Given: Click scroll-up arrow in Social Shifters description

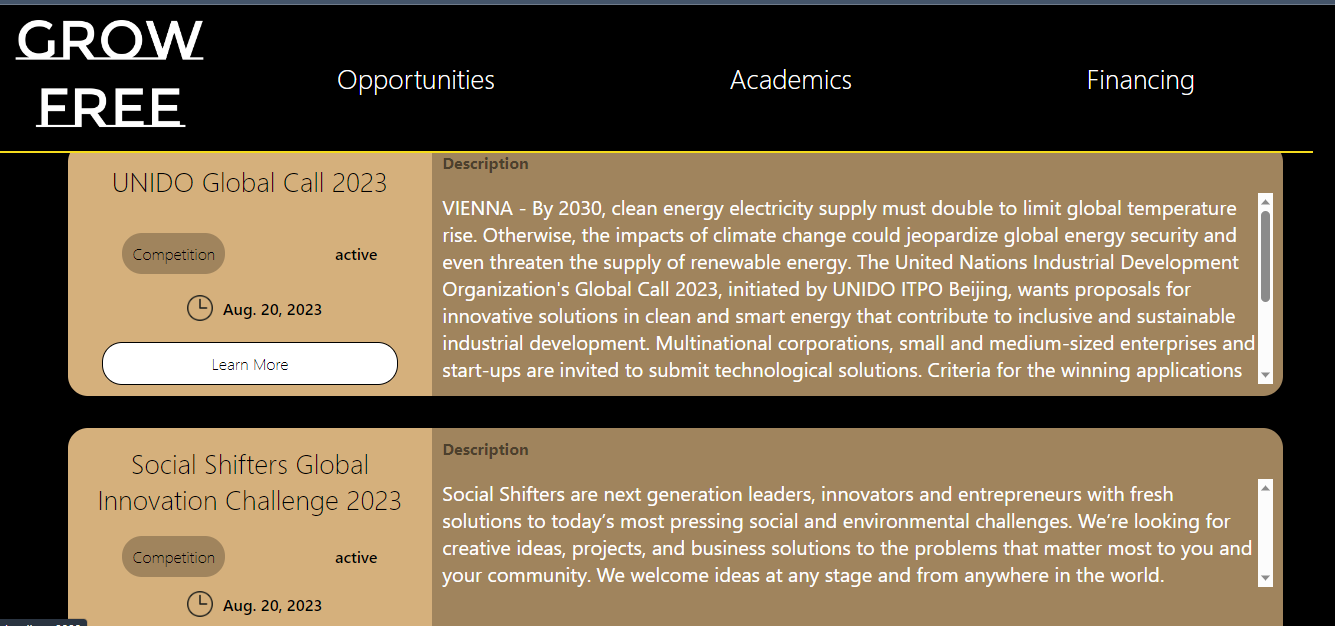Looking at the screenshot, I should (x=1265, y=488).
